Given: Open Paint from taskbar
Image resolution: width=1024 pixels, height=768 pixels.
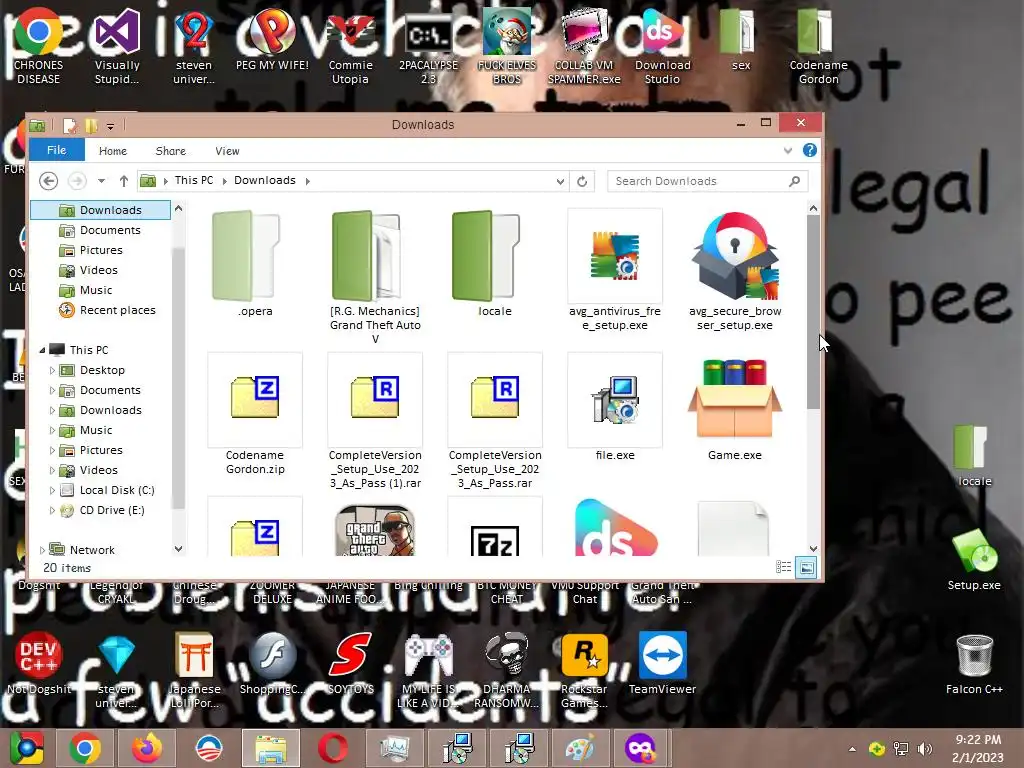Looking at the screenshot, I should click(581, 748).
